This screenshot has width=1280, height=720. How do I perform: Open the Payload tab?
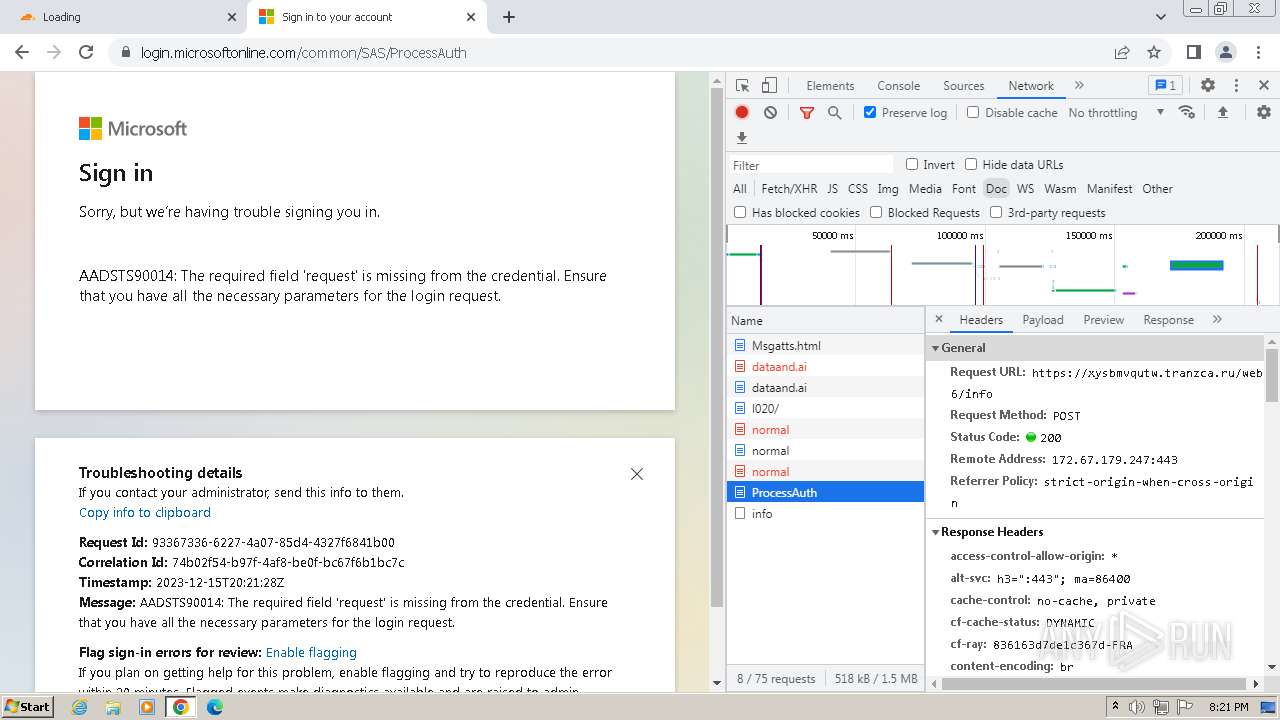(1043, 320)
